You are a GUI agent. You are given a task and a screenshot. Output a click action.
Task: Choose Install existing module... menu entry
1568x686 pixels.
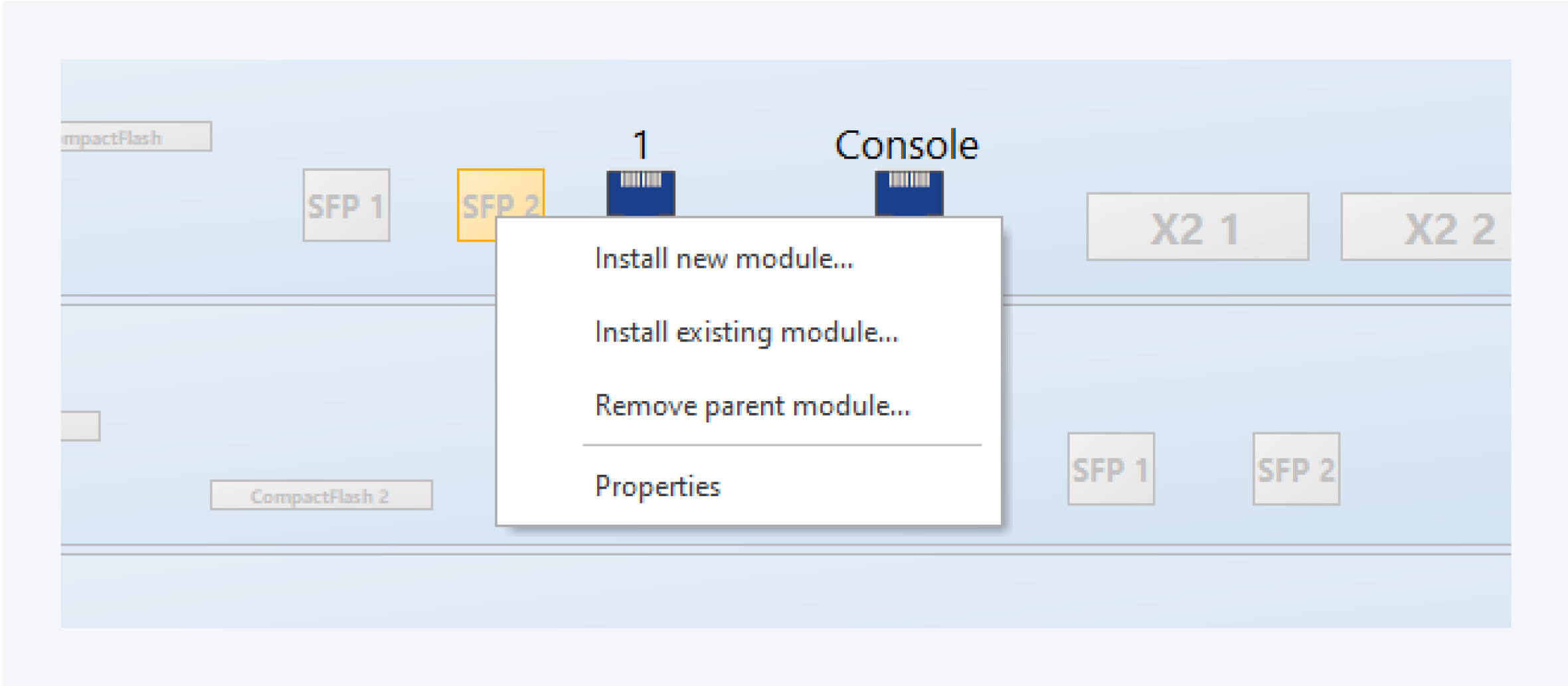coord(746,332)
